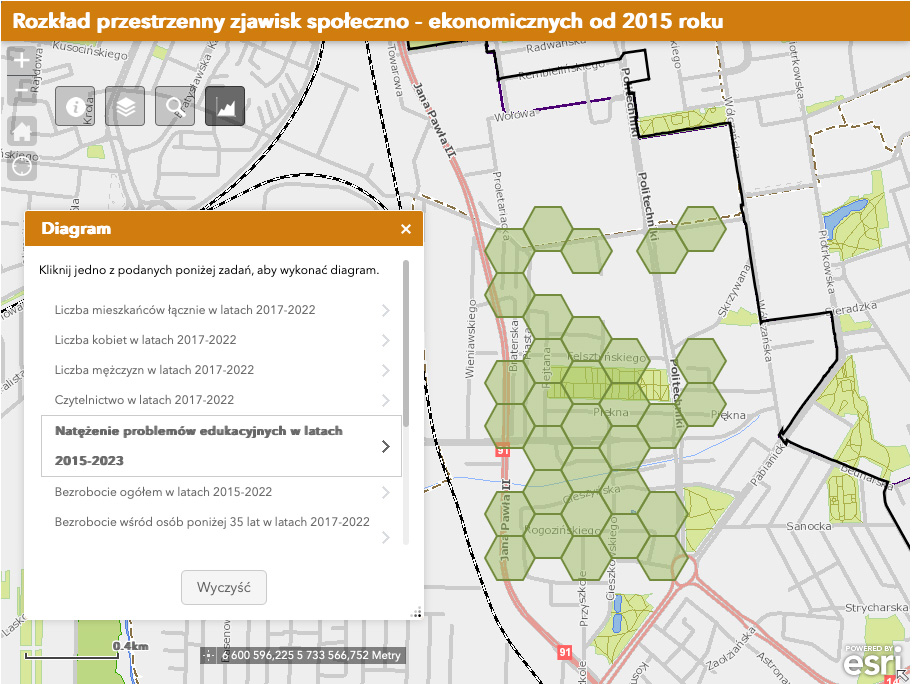Open the info widget
Screen dimensions: 913x684
pyautogui.click(x=75, y=106)
